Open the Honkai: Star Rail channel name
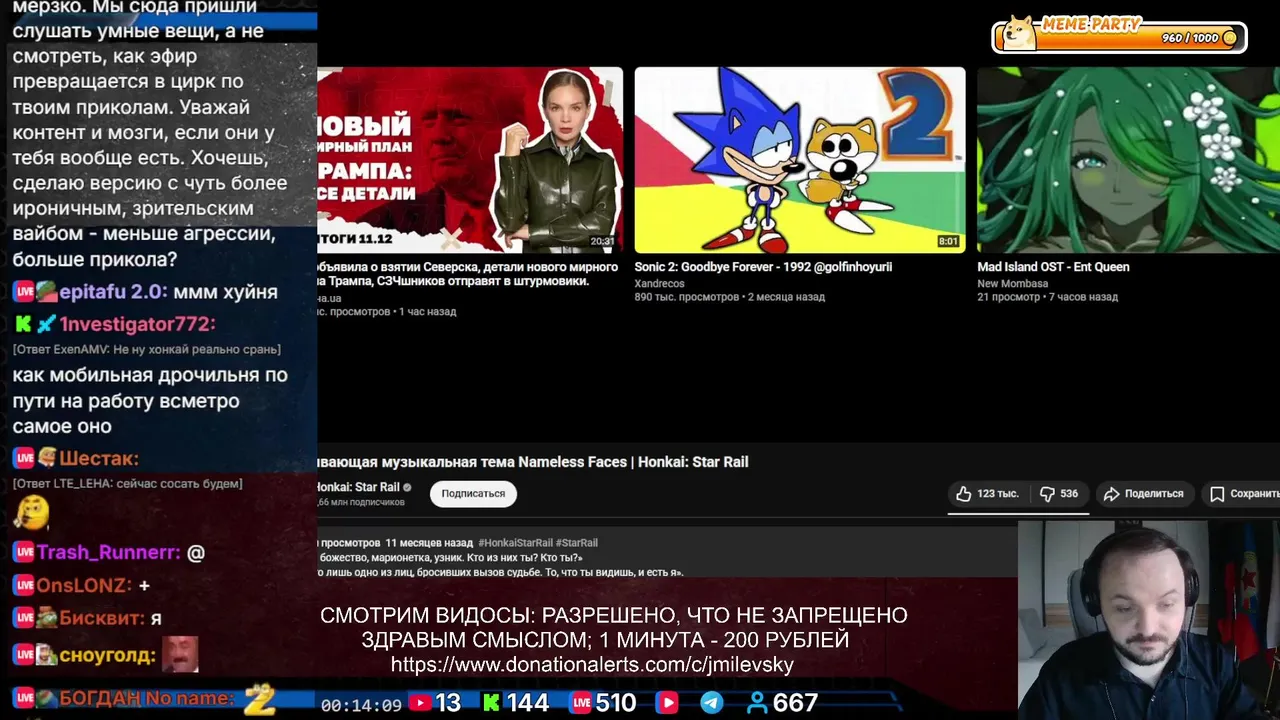 tap(357, 487)
